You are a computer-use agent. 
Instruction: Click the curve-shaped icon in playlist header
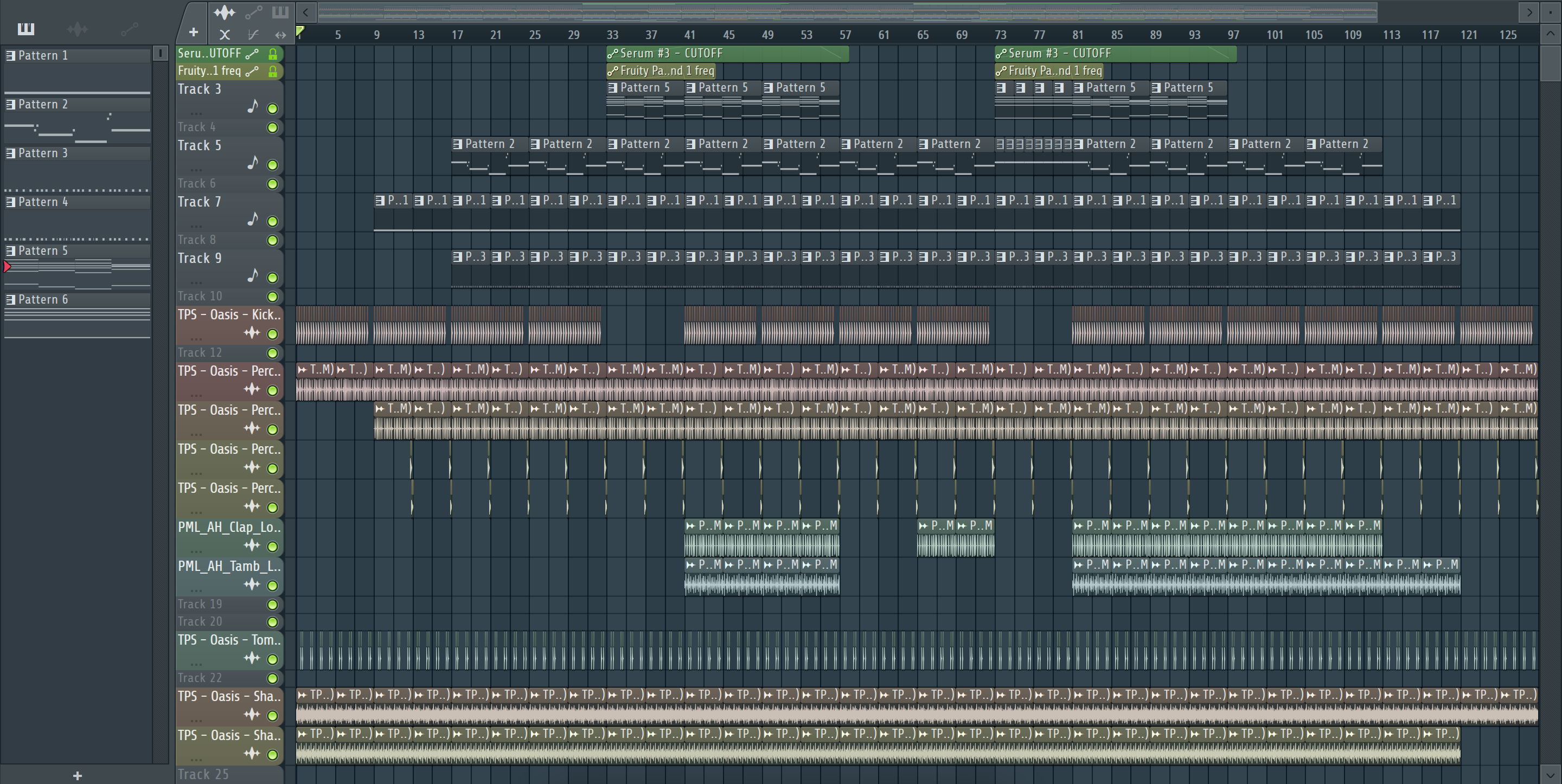253,35
